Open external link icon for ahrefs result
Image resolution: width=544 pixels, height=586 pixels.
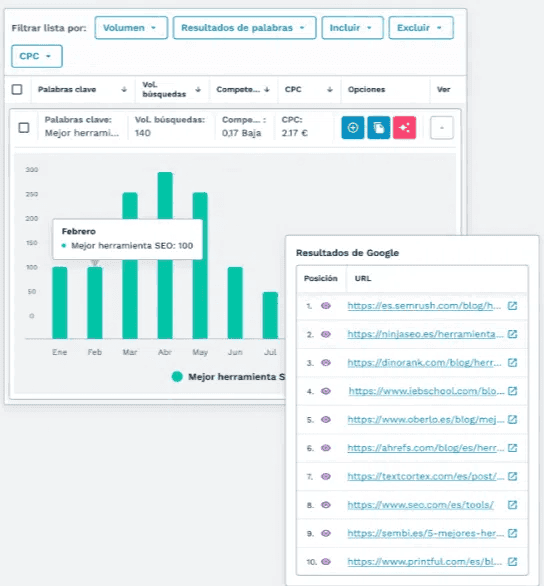pos(512,448)
